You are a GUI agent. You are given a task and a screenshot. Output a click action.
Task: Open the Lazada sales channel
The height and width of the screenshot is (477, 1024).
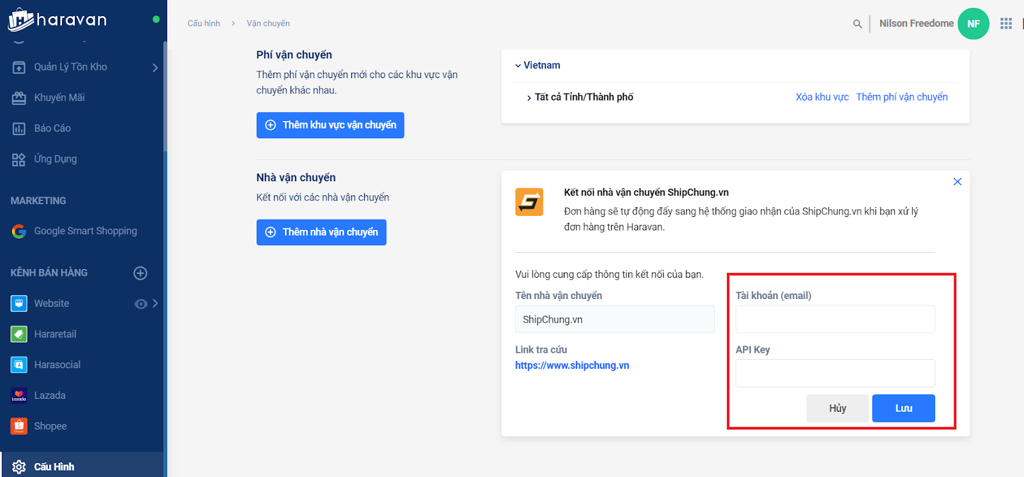pyautogui.click(x=50, y=395)
